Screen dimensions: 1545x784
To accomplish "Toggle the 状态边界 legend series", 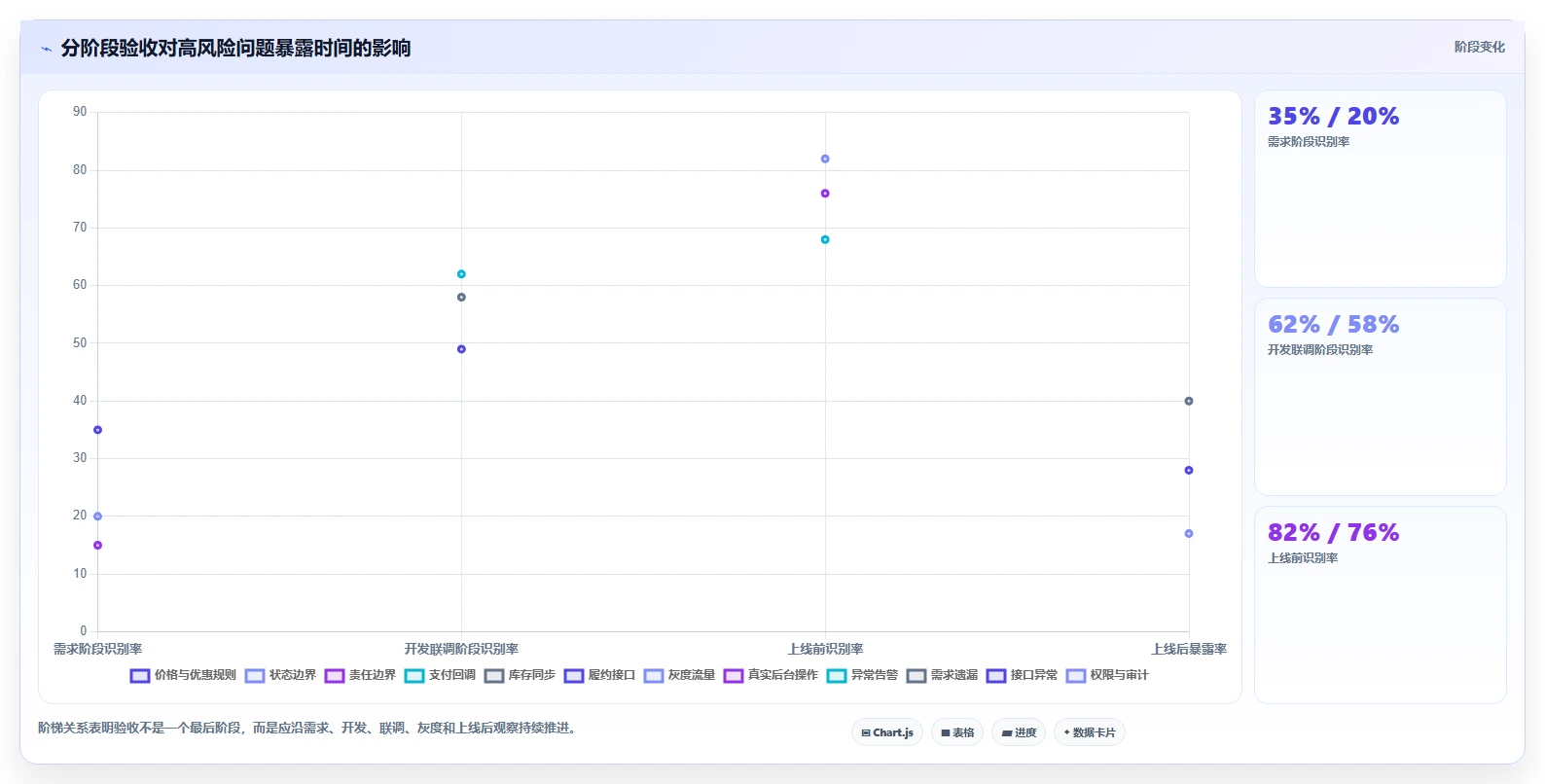I will click(280, 675).
